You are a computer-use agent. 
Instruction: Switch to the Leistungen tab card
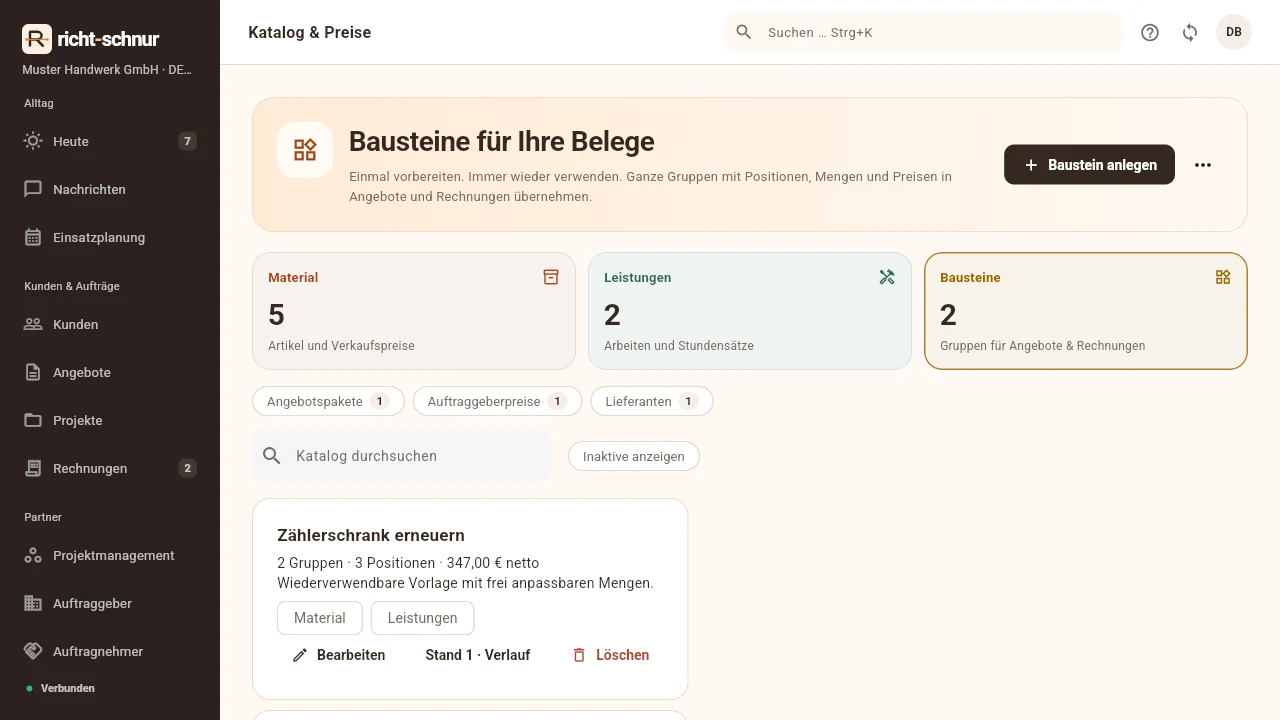click(750, 311)
